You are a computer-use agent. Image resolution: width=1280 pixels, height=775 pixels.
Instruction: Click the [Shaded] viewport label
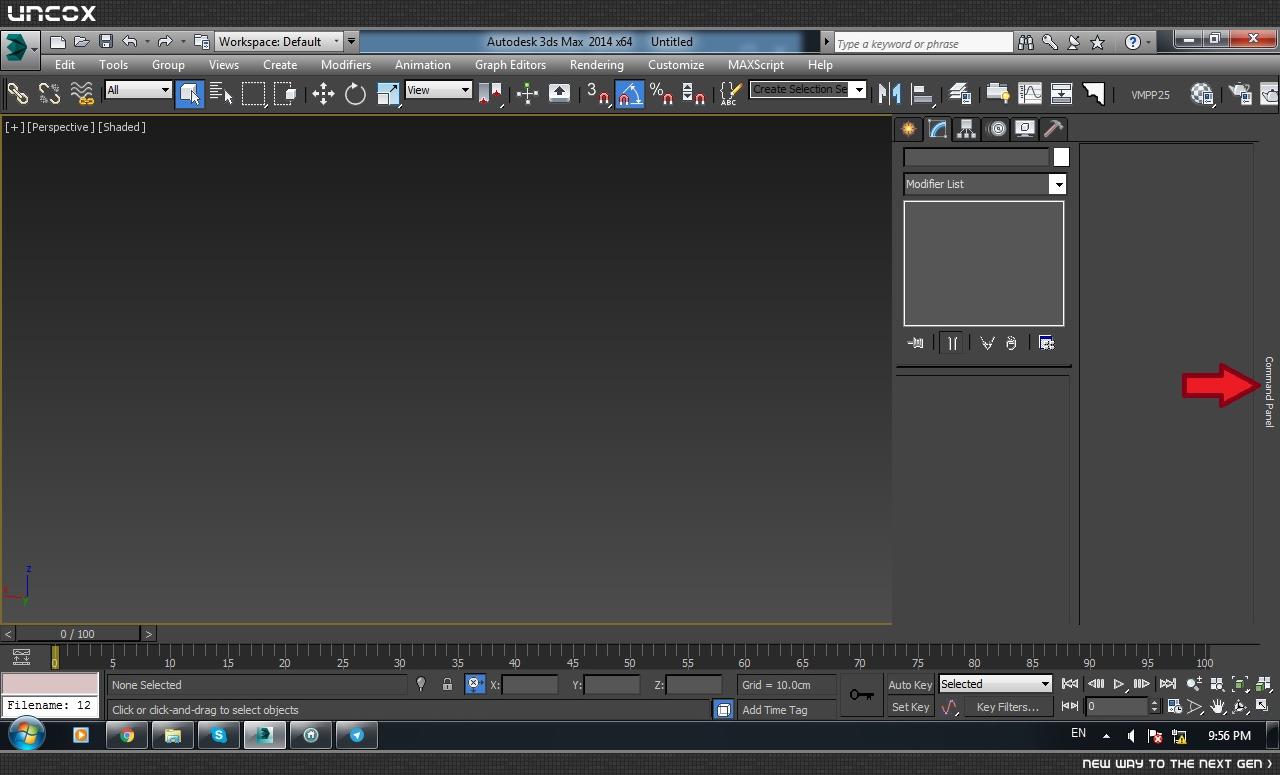(x=122, y=127)
